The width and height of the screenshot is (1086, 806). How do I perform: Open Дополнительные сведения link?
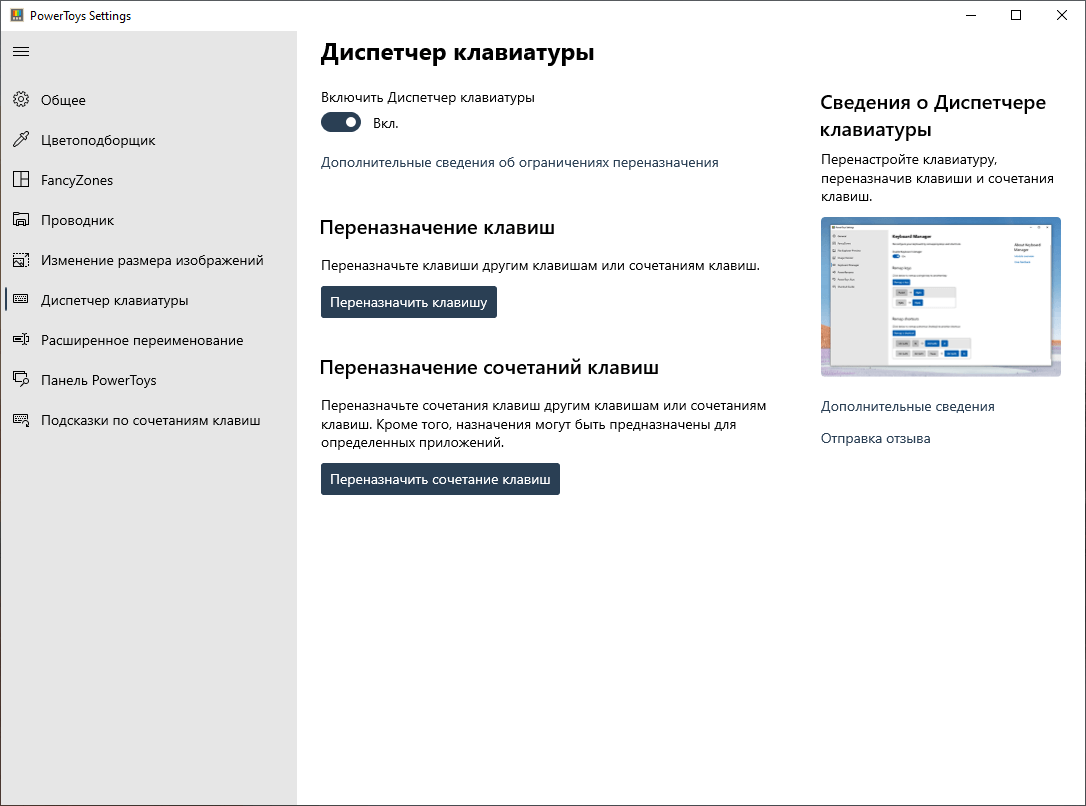[x=907, y=406]
